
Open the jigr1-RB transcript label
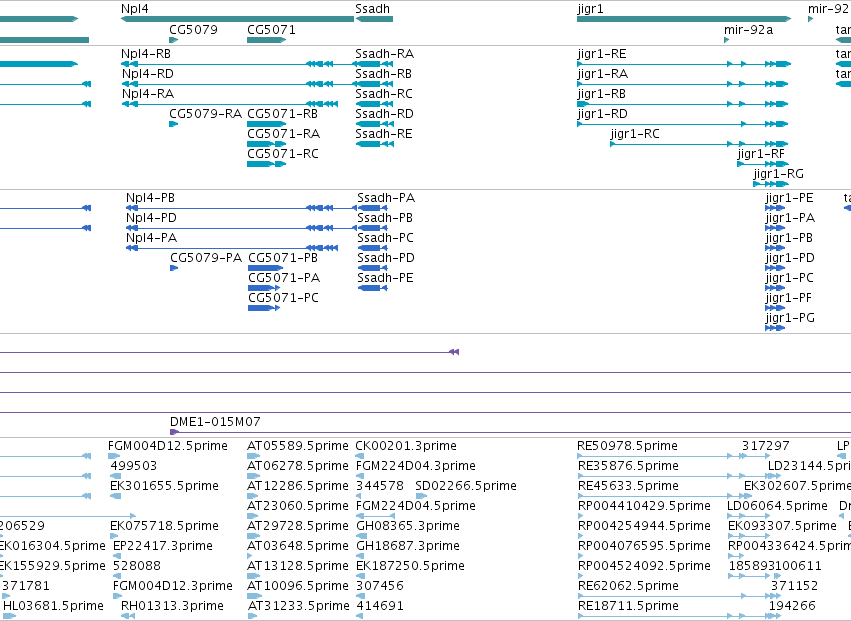601,94
